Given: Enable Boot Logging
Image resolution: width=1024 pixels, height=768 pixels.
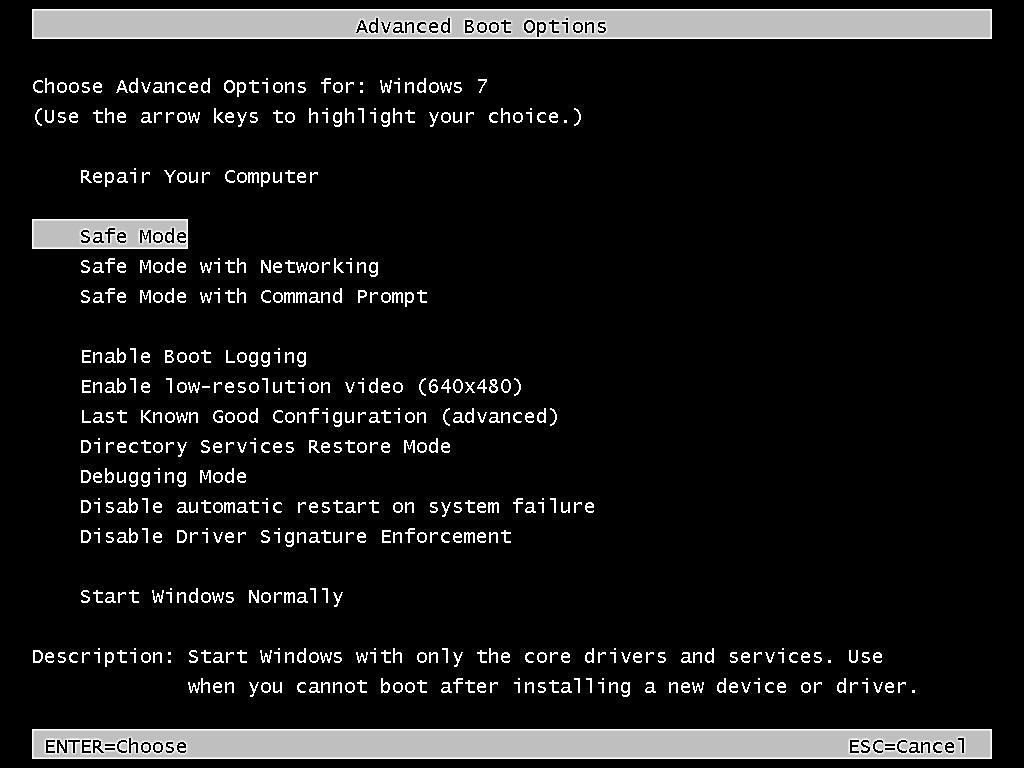Looking at the screenshot, I should 193,356.
